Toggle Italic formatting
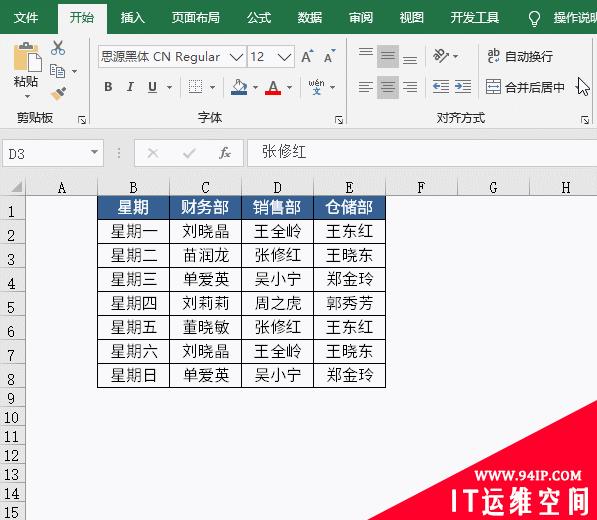Image resolution: width=597 pixels, height=520 pixels. [x=130, y=87]
